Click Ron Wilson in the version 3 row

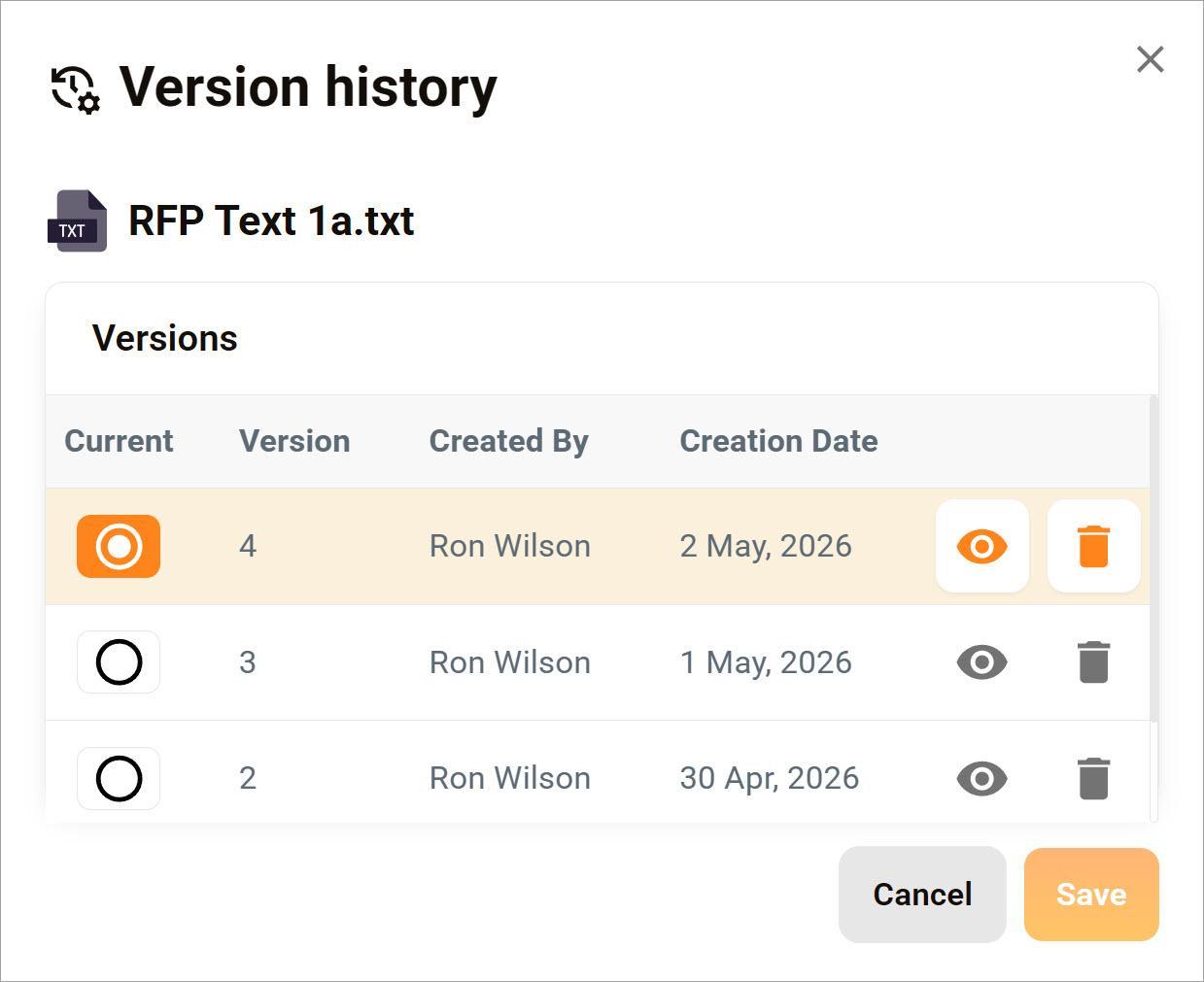[510, 662]
